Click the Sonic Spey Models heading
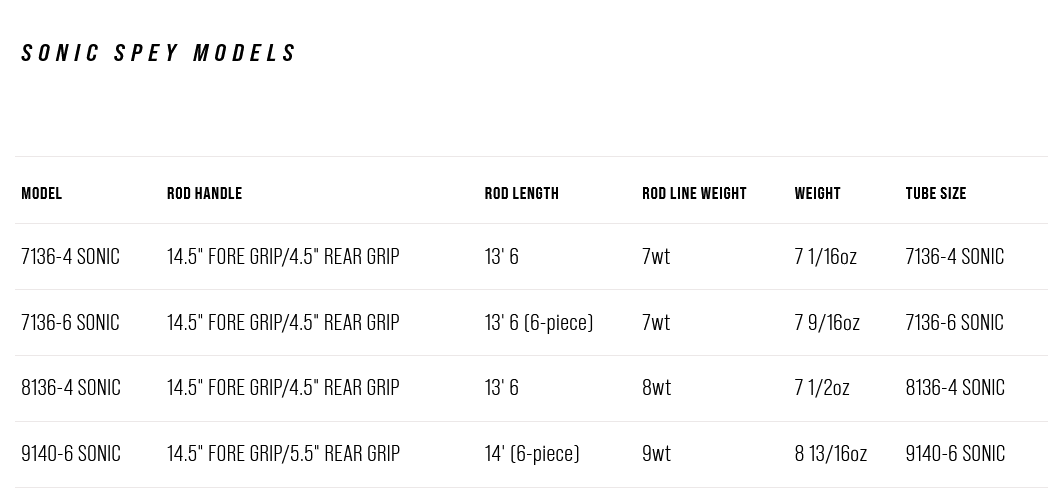This screenshot has width=1058, height=496. (x=159, y=53)
